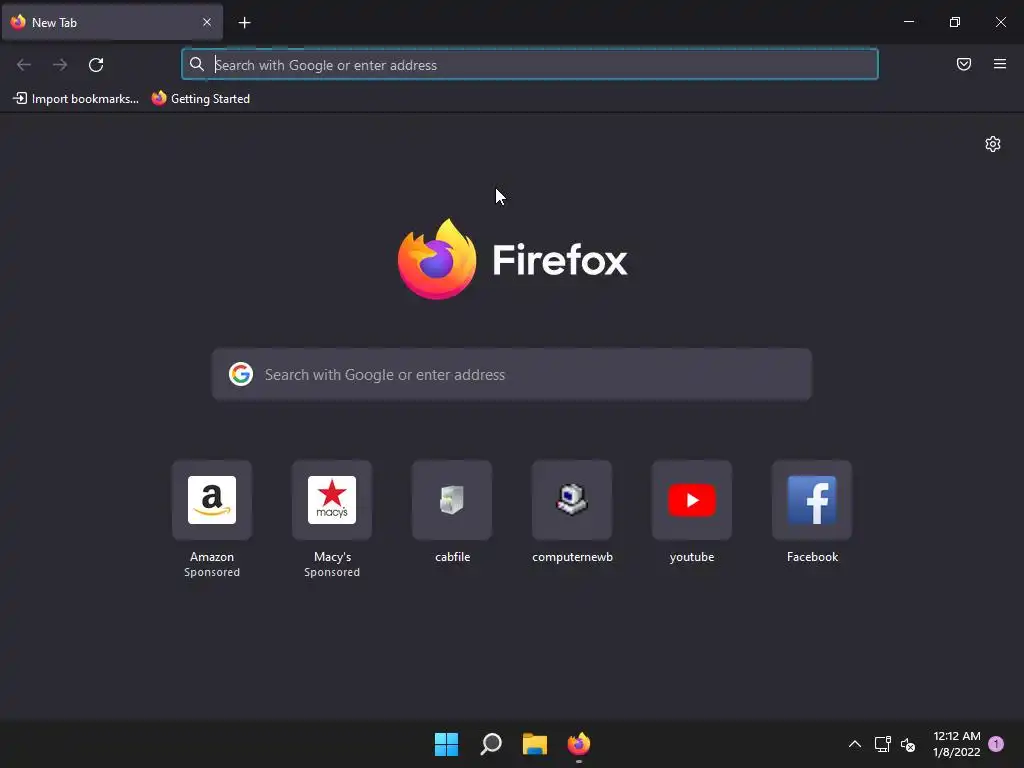Click the muted volume tray icon
The image size is (1024, 768).
pyautogui.click(x=908, y=744)
